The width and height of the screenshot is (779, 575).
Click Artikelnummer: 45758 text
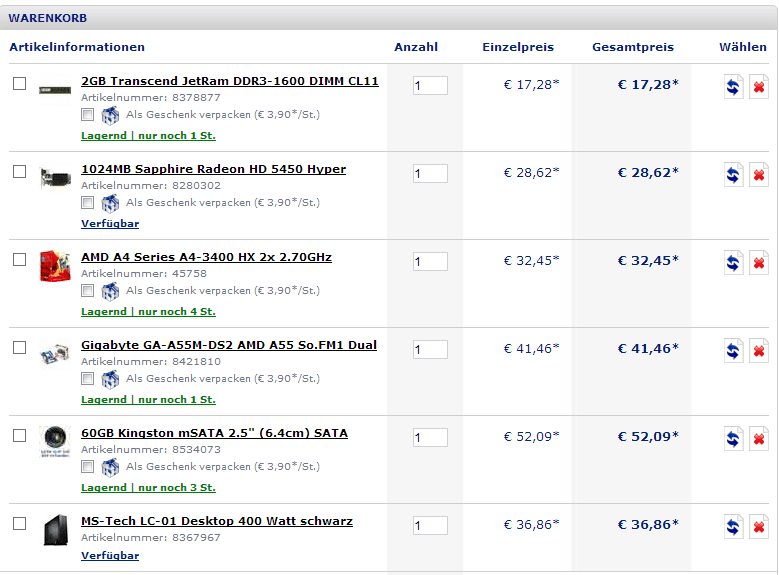[144, 273]
